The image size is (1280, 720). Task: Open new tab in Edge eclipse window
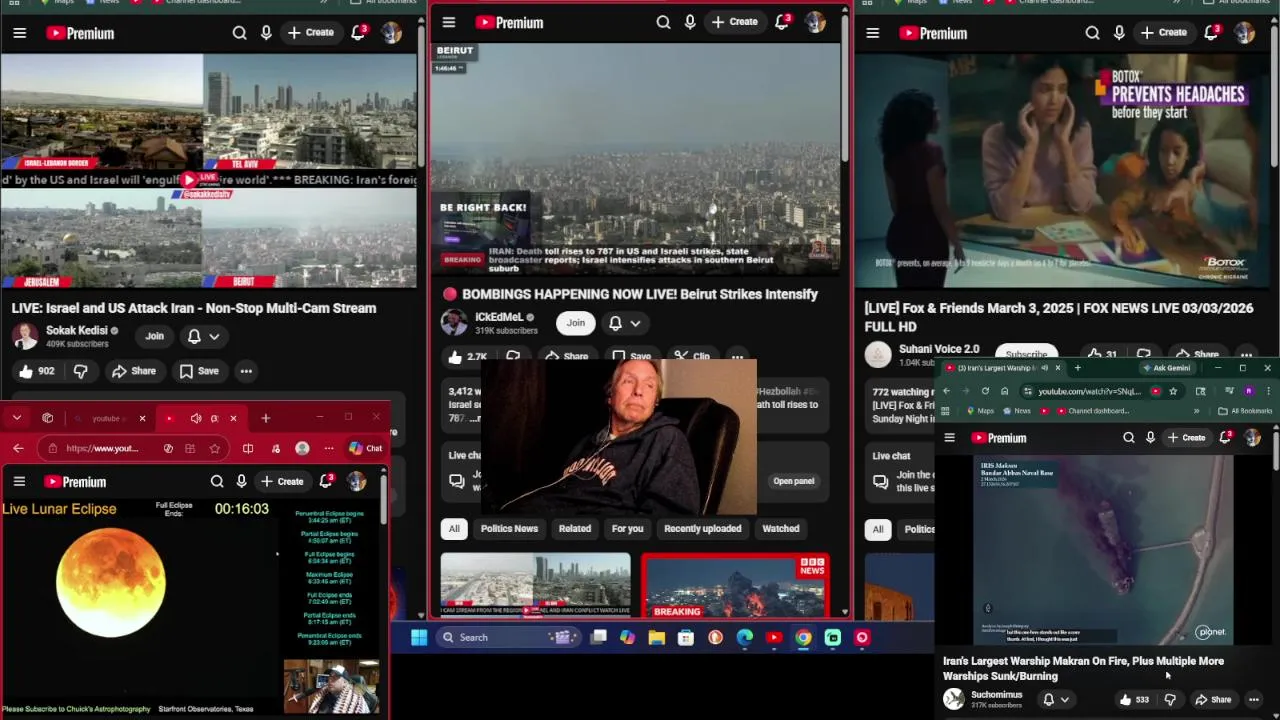(x=265, y=418)
